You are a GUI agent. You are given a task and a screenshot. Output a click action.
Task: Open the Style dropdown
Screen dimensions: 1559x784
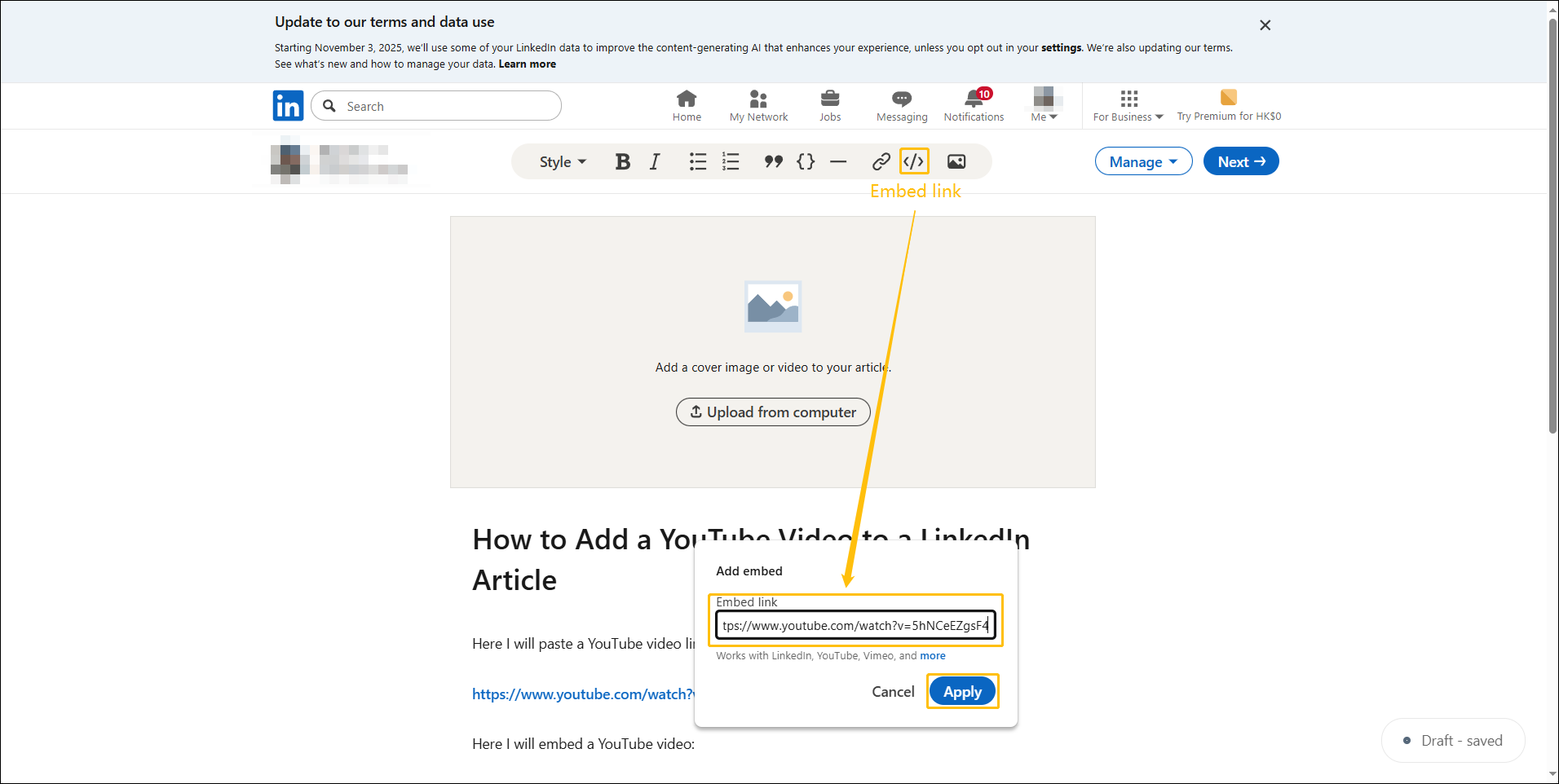point(563,162)
